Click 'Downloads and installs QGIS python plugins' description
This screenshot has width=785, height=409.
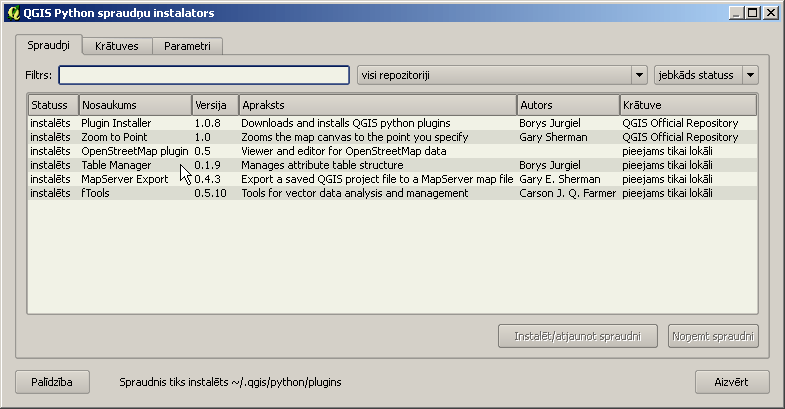pyautogui.click(x=345, y=123)
